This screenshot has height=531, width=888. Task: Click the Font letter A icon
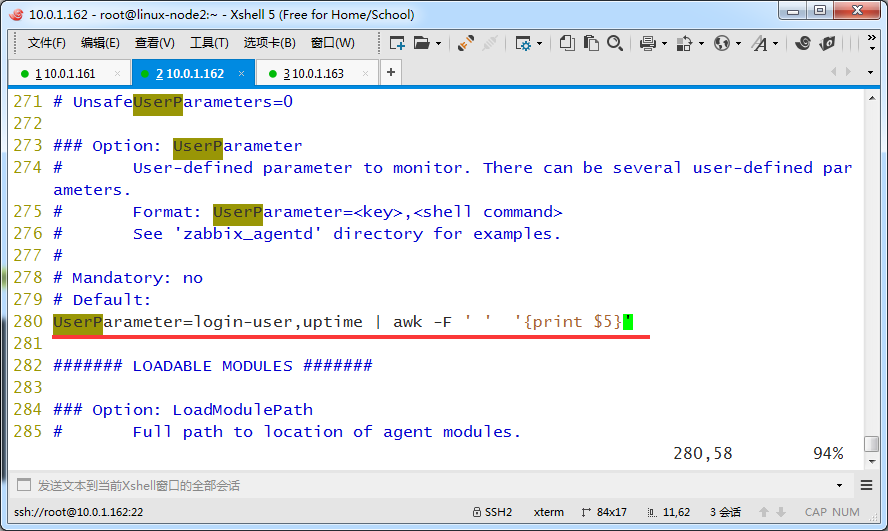pyautogui.click(x=759, y=43)
